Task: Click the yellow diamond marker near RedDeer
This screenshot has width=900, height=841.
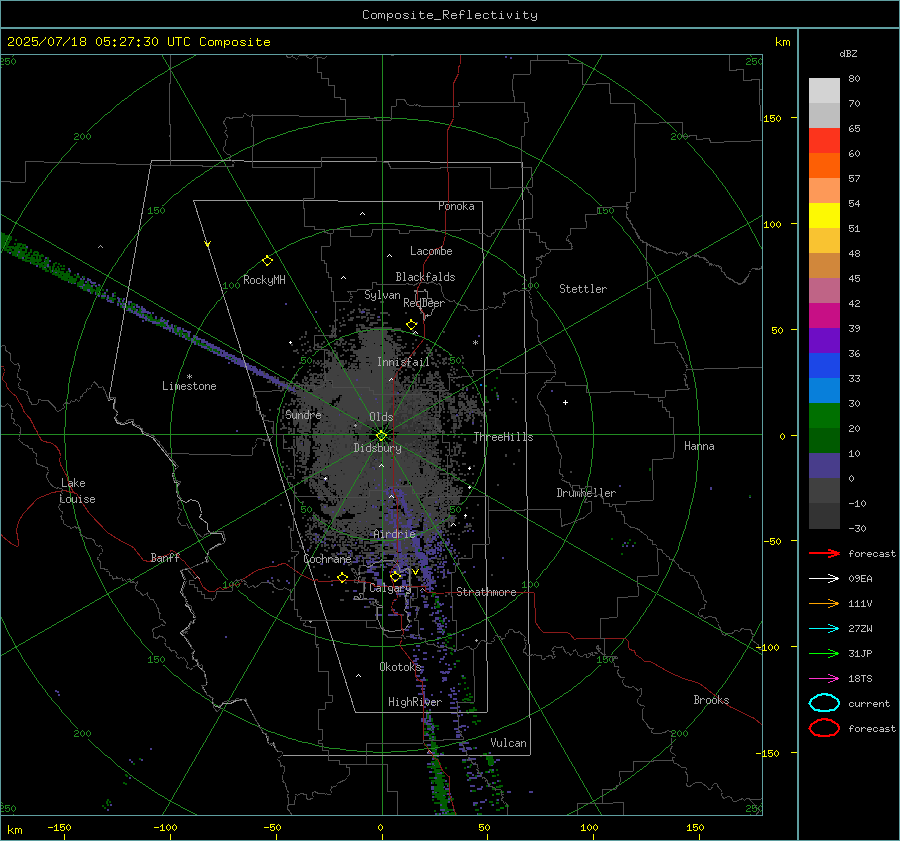Action: (411, 325)
